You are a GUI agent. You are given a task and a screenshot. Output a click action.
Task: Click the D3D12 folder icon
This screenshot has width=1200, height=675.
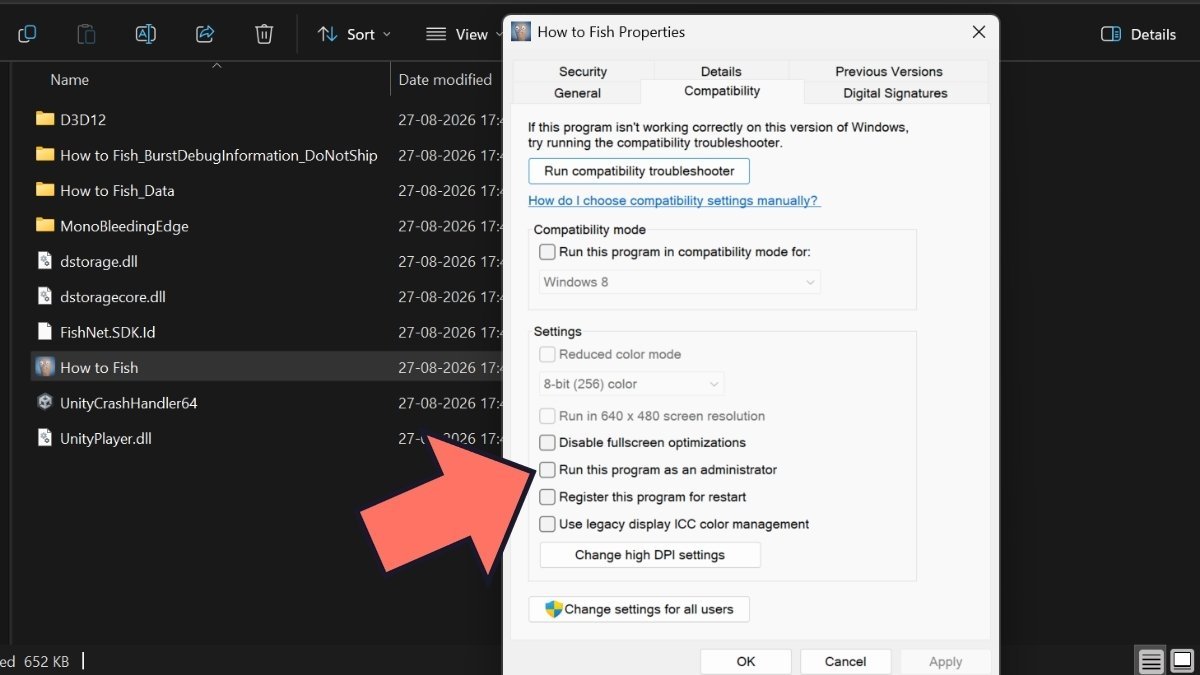click(44, 119)
